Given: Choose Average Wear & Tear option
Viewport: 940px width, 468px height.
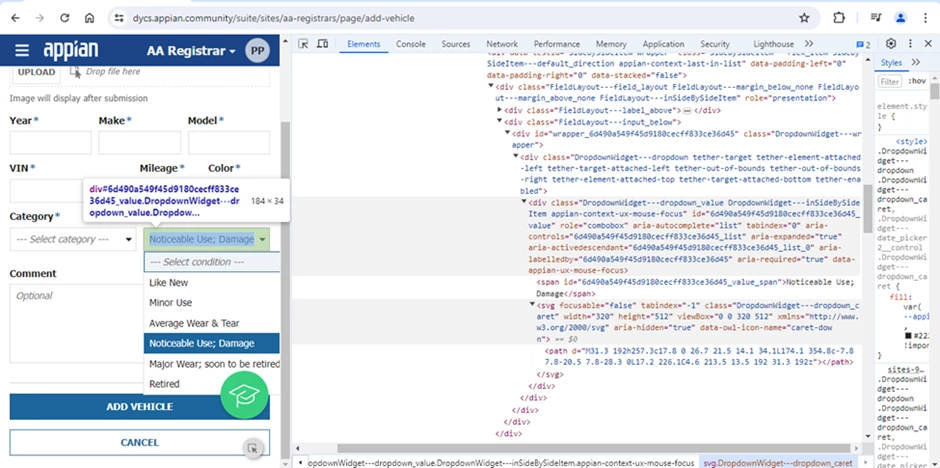Looking at the screenshot, I should point(212,323).
